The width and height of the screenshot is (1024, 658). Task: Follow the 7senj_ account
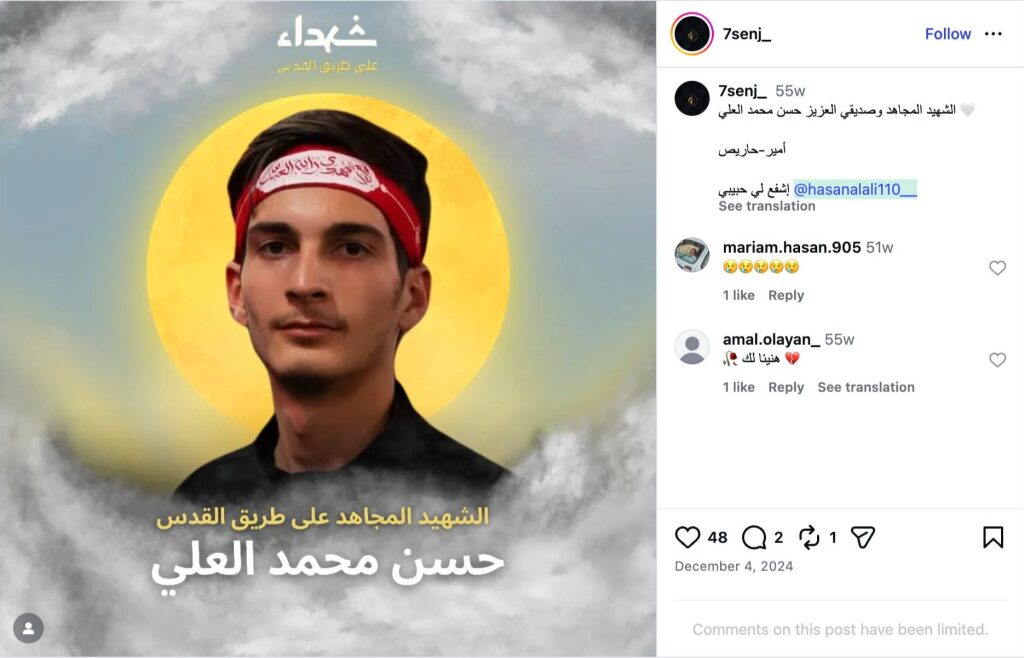[x=948, y=34]
